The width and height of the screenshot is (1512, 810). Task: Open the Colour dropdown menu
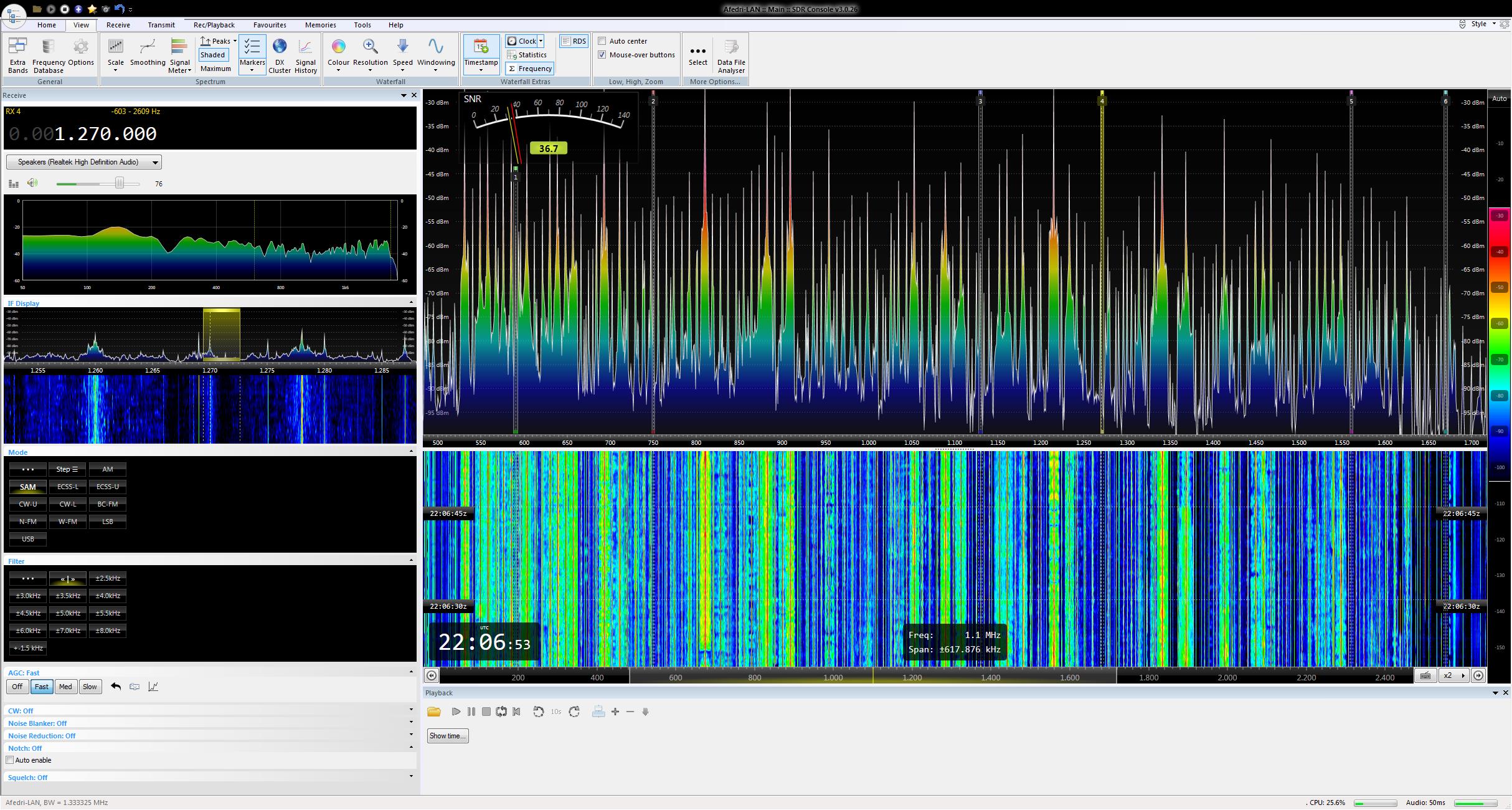pyautogui.click(x=338, y=70)
